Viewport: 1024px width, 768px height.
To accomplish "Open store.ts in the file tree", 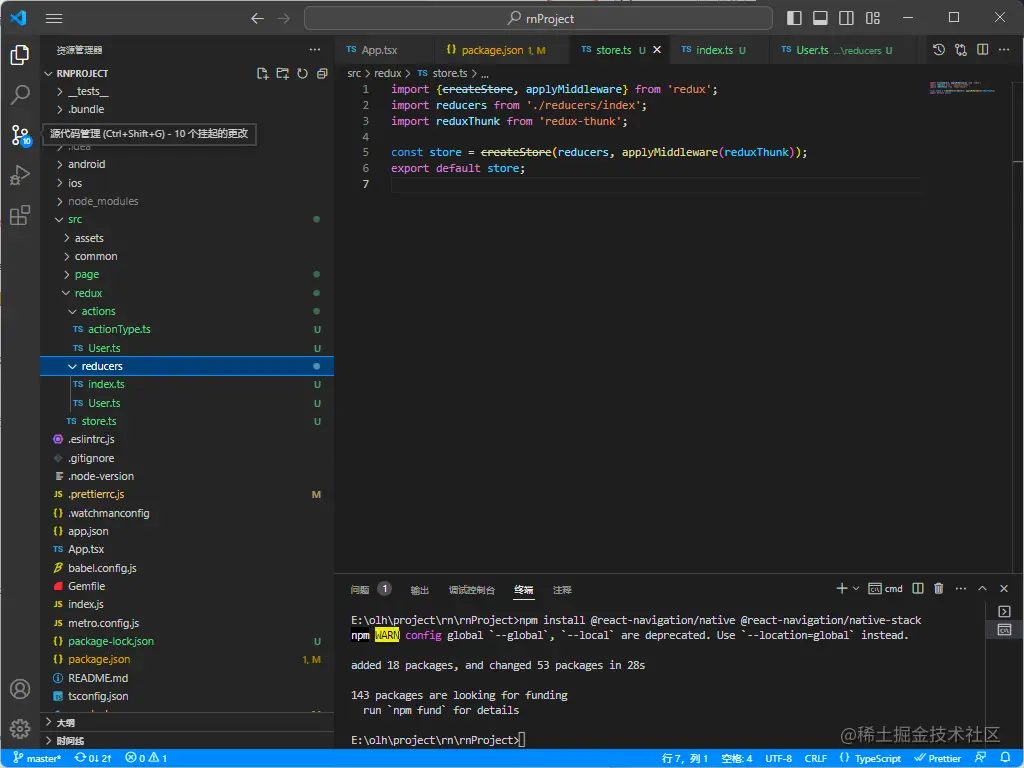I will pos(99,421).
